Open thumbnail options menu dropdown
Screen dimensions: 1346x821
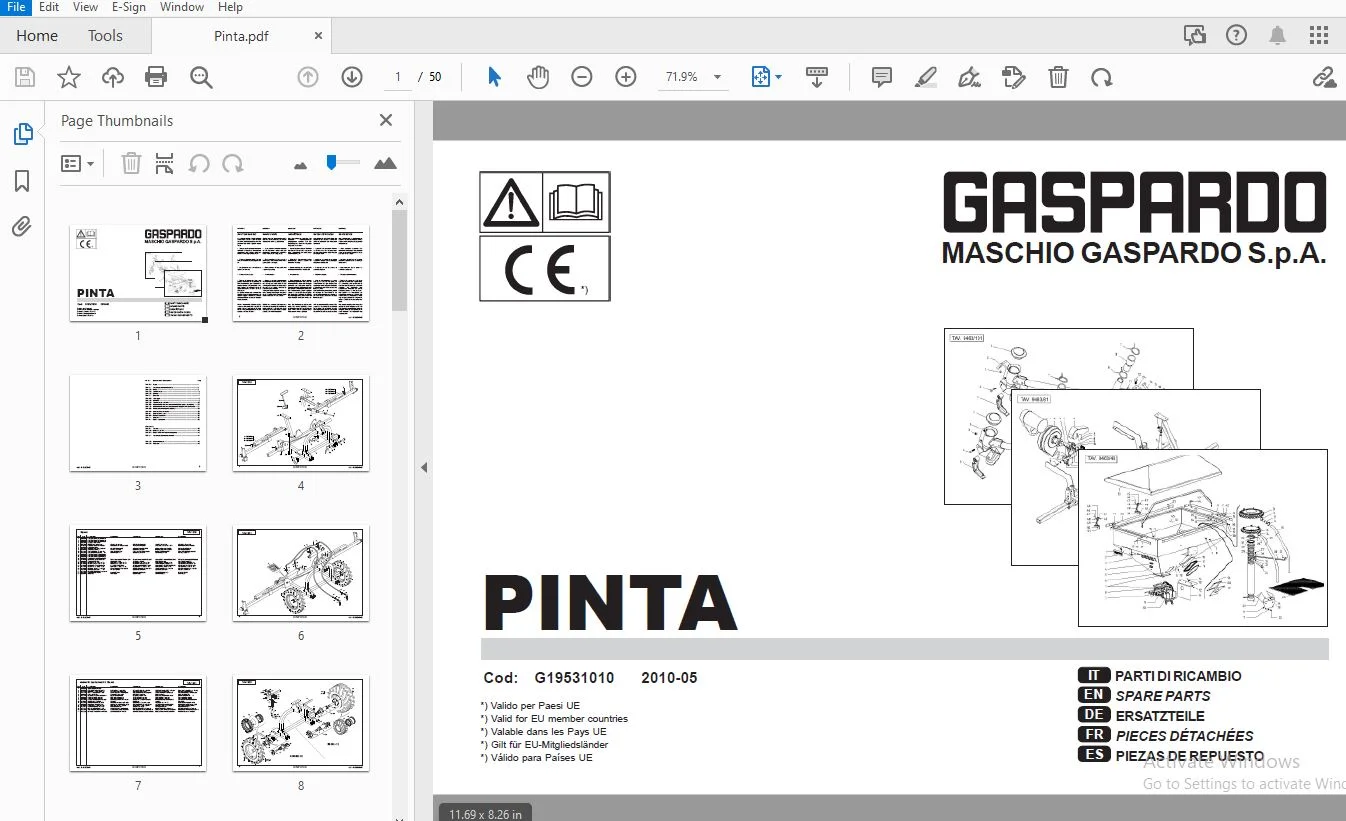pyautogui.click(x=77, y=163)
